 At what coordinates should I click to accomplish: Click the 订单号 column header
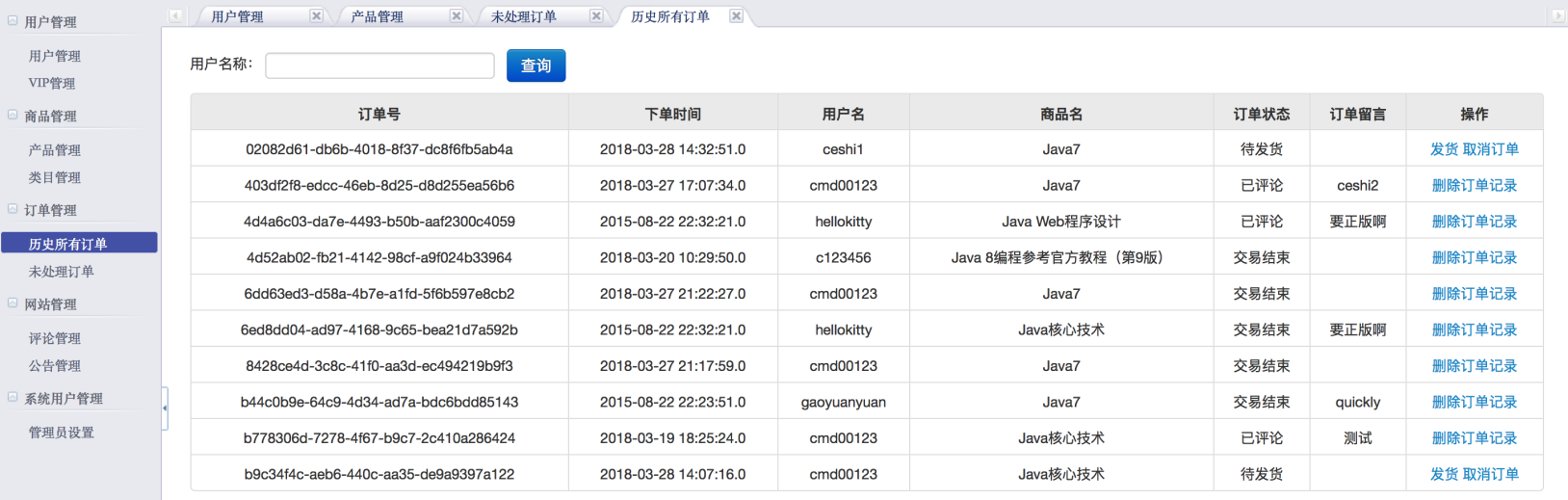379,114
